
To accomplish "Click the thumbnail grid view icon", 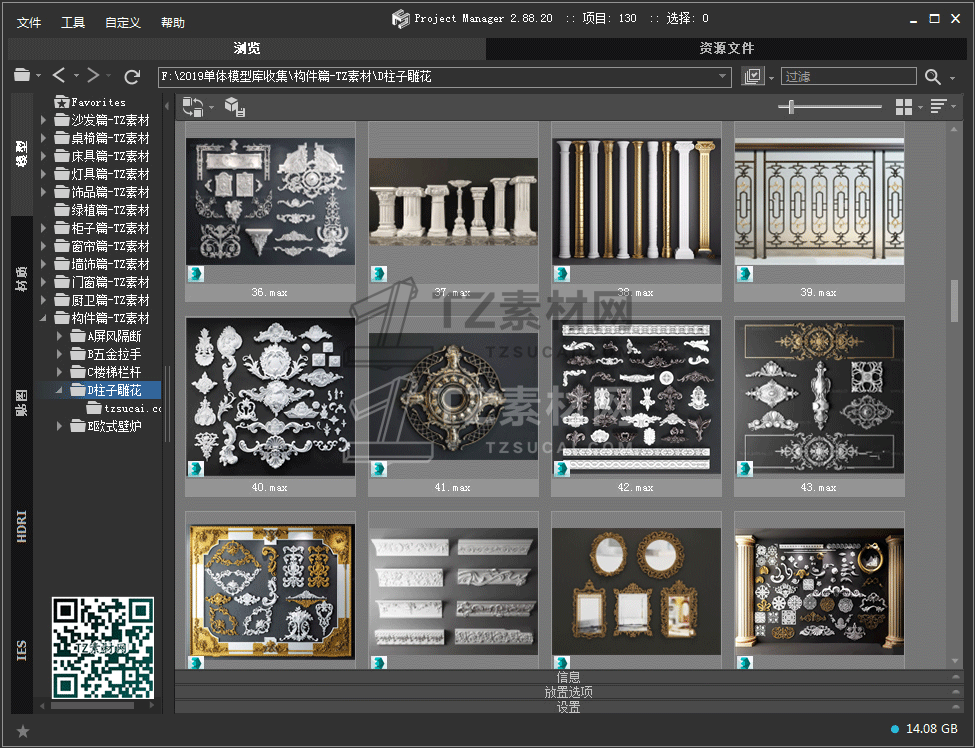I will pyautogui.click(x=904, y=107).
